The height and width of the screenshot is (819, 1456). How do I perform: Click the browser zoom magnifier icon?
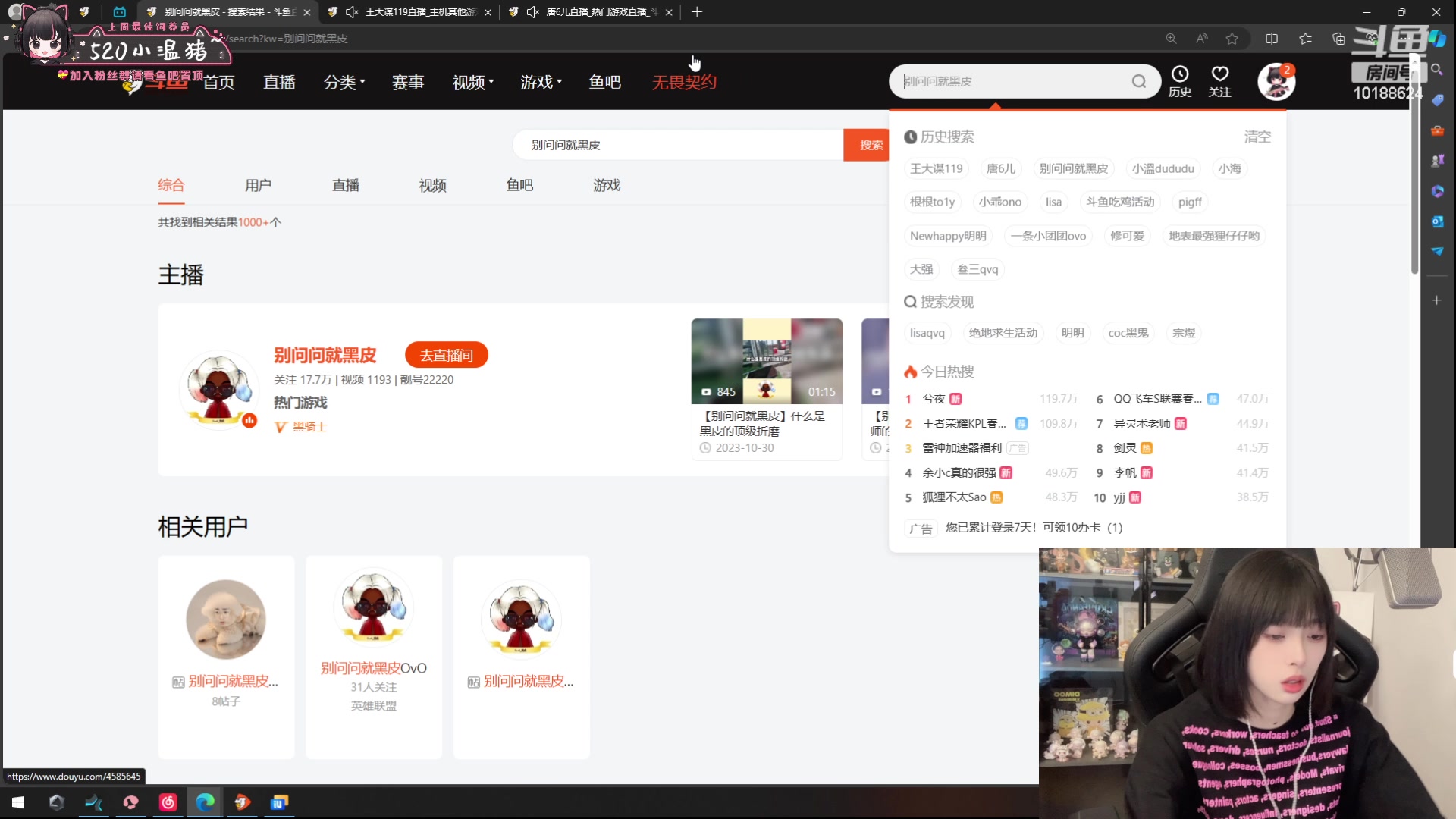click(1171, 39)
